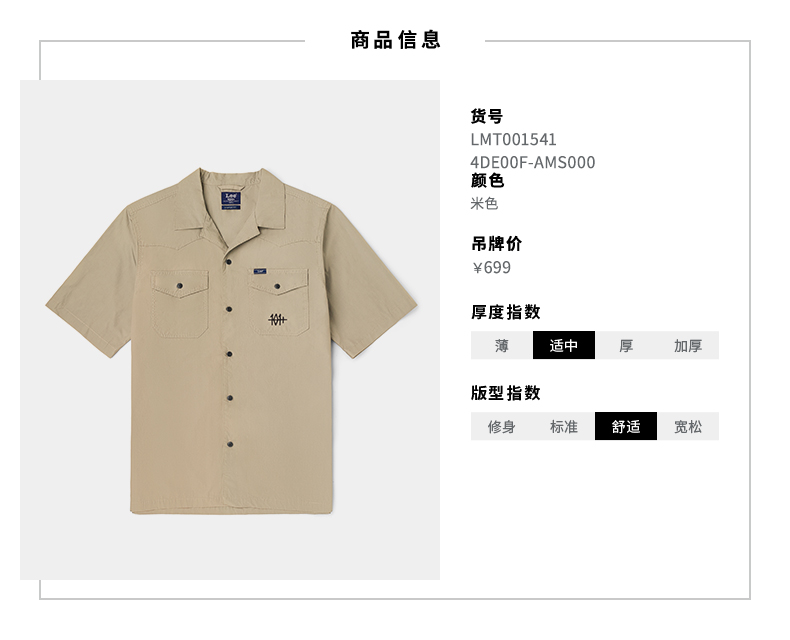Viewport: 790px width, 640px height.
Task: Select the 适中 thickness option
Action: (564, 345)
